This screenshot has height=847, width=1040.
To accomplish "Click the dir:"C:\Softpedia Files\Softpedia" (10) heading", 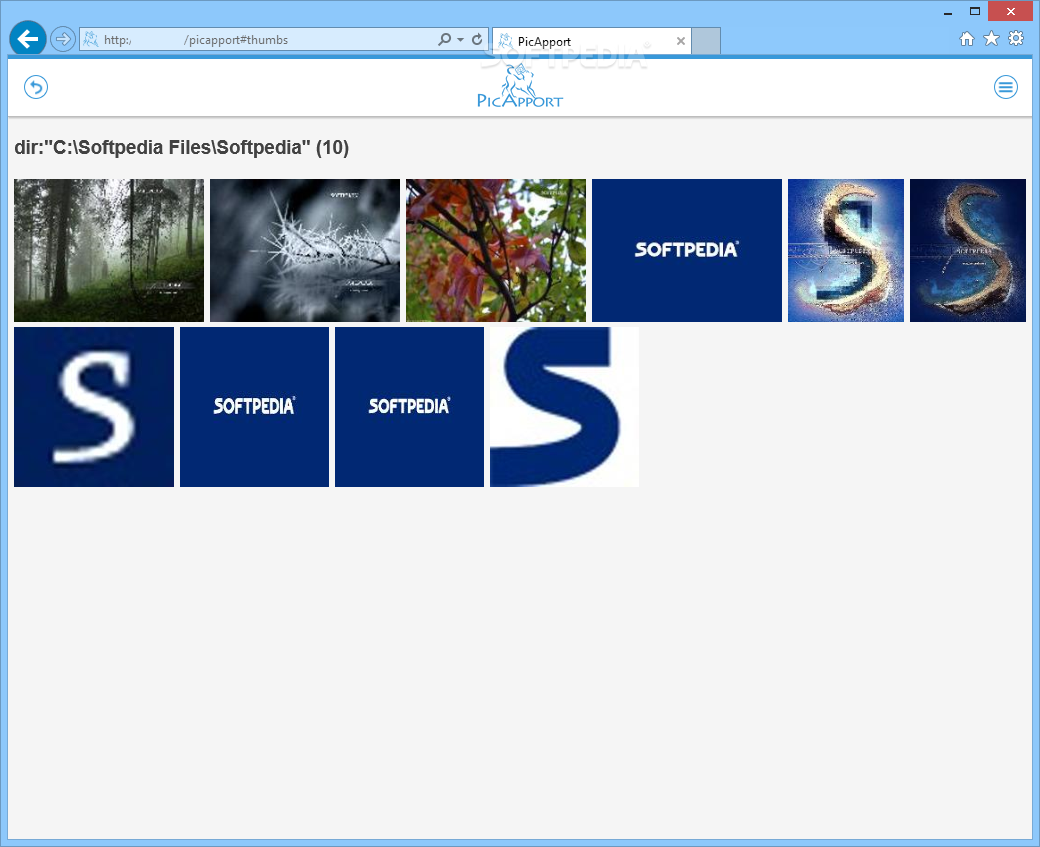I will 182,147.
